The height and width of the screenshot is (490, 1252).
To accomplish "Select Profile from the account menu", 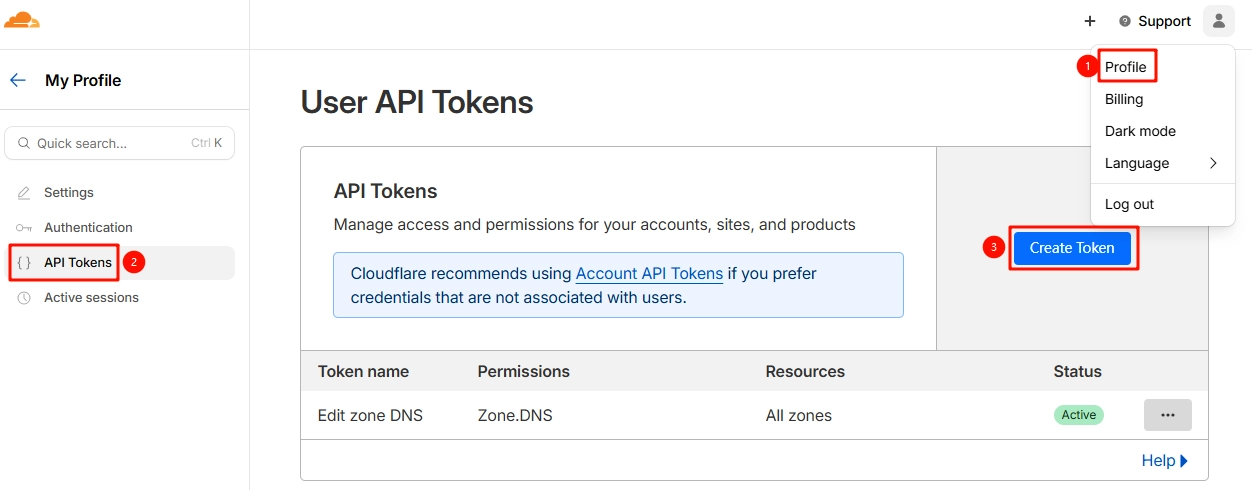I will tap(1126, 67).
